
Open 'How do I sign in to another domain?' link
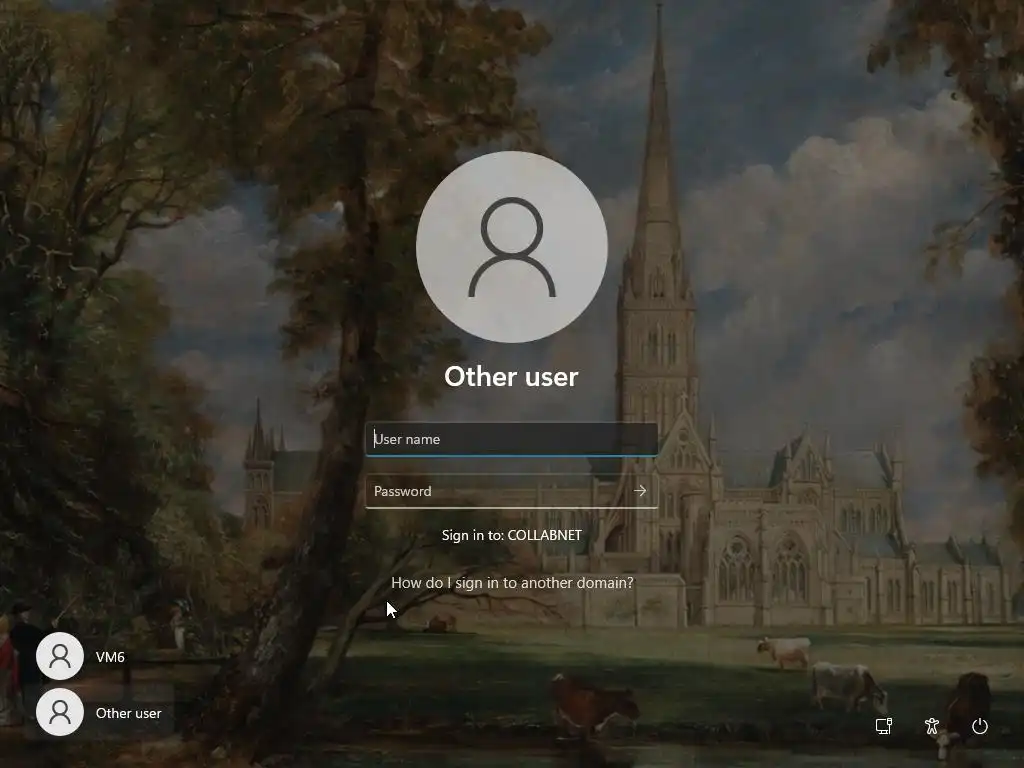click(x=512, y=583)
